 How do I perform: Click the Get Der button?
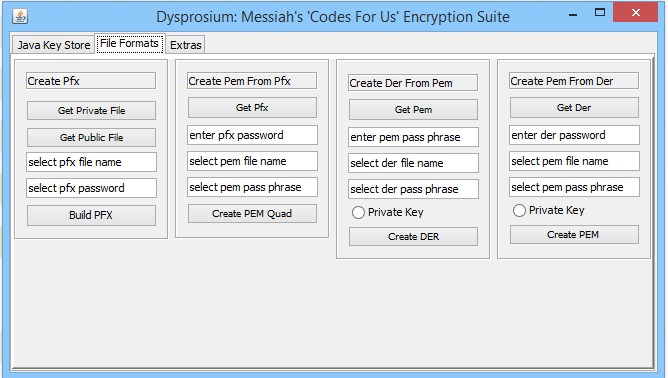tap(574, 108)
